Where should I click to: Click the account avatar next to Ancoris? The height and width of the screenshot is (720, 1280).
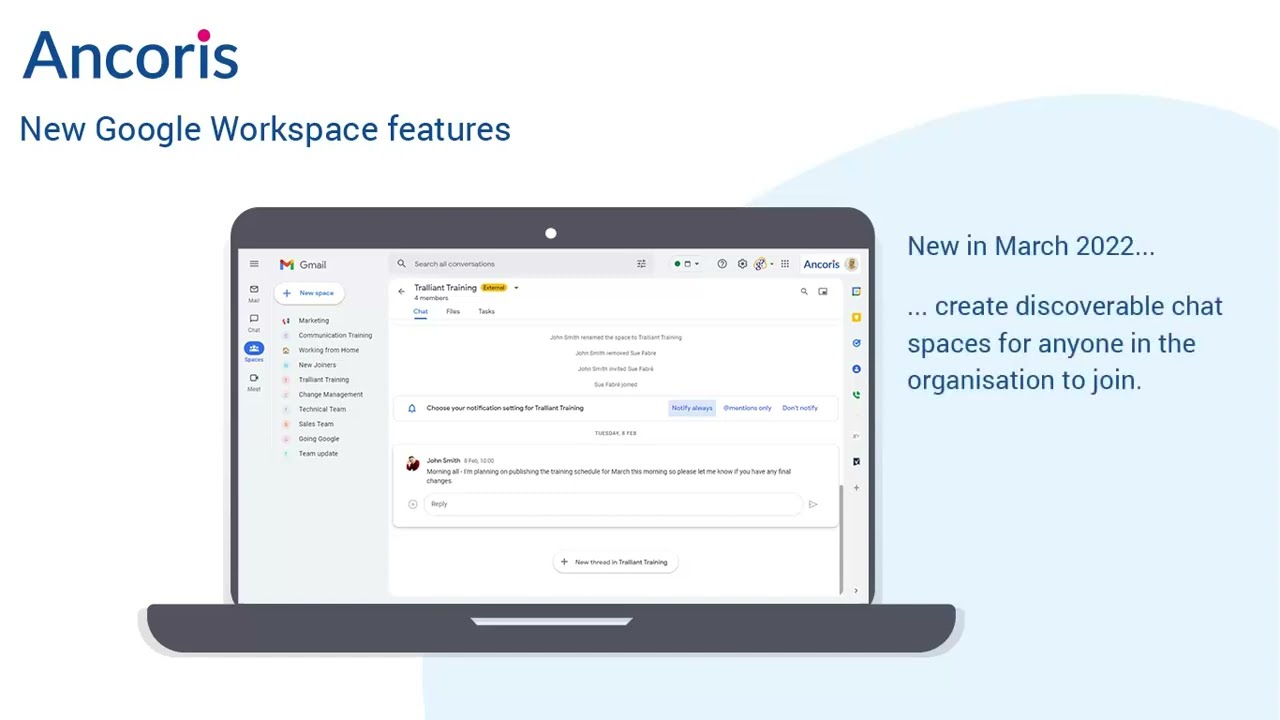(851, 264)
